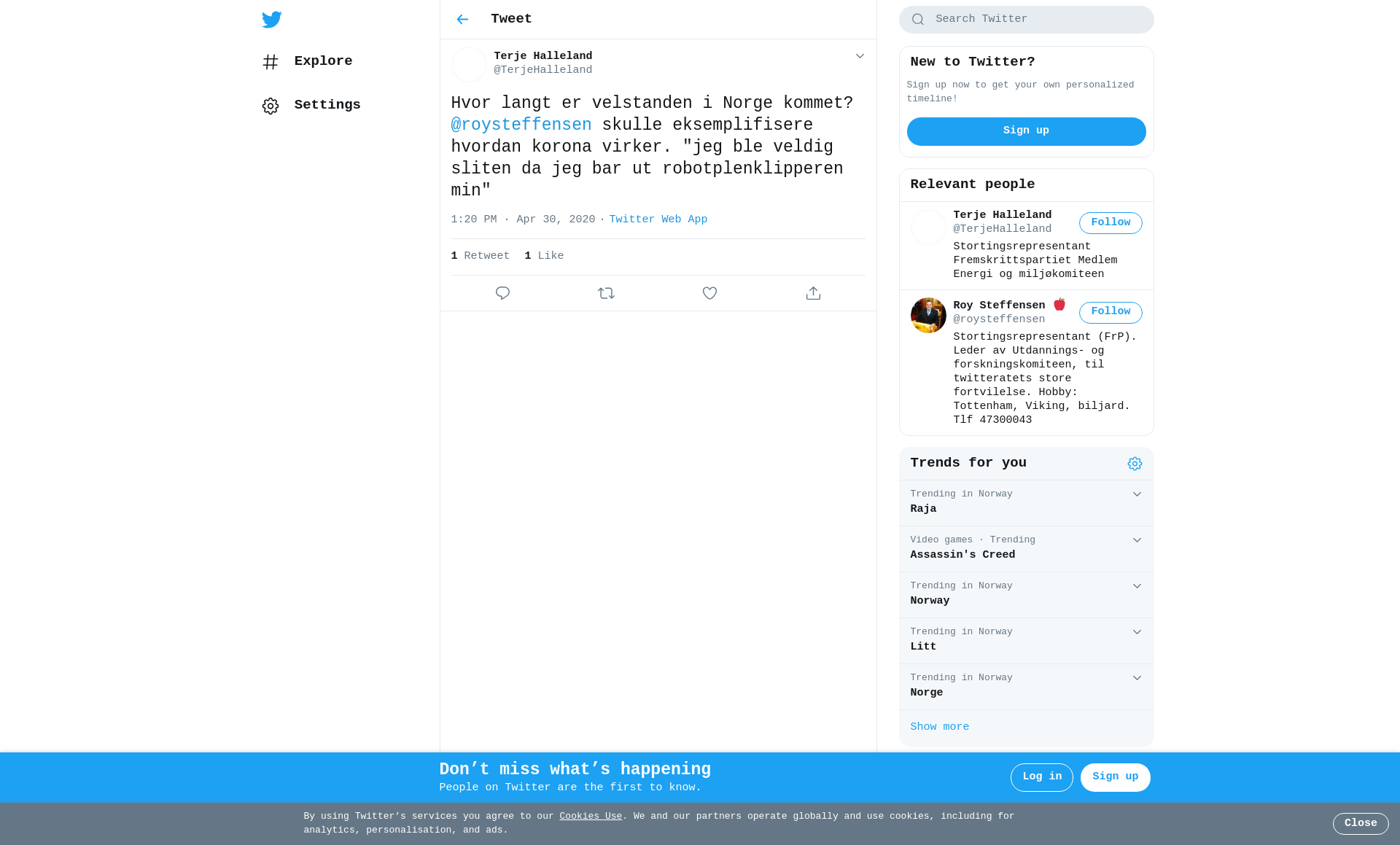
Task: Click the Twitter bird logo
Action: click(x=272, y=20)
